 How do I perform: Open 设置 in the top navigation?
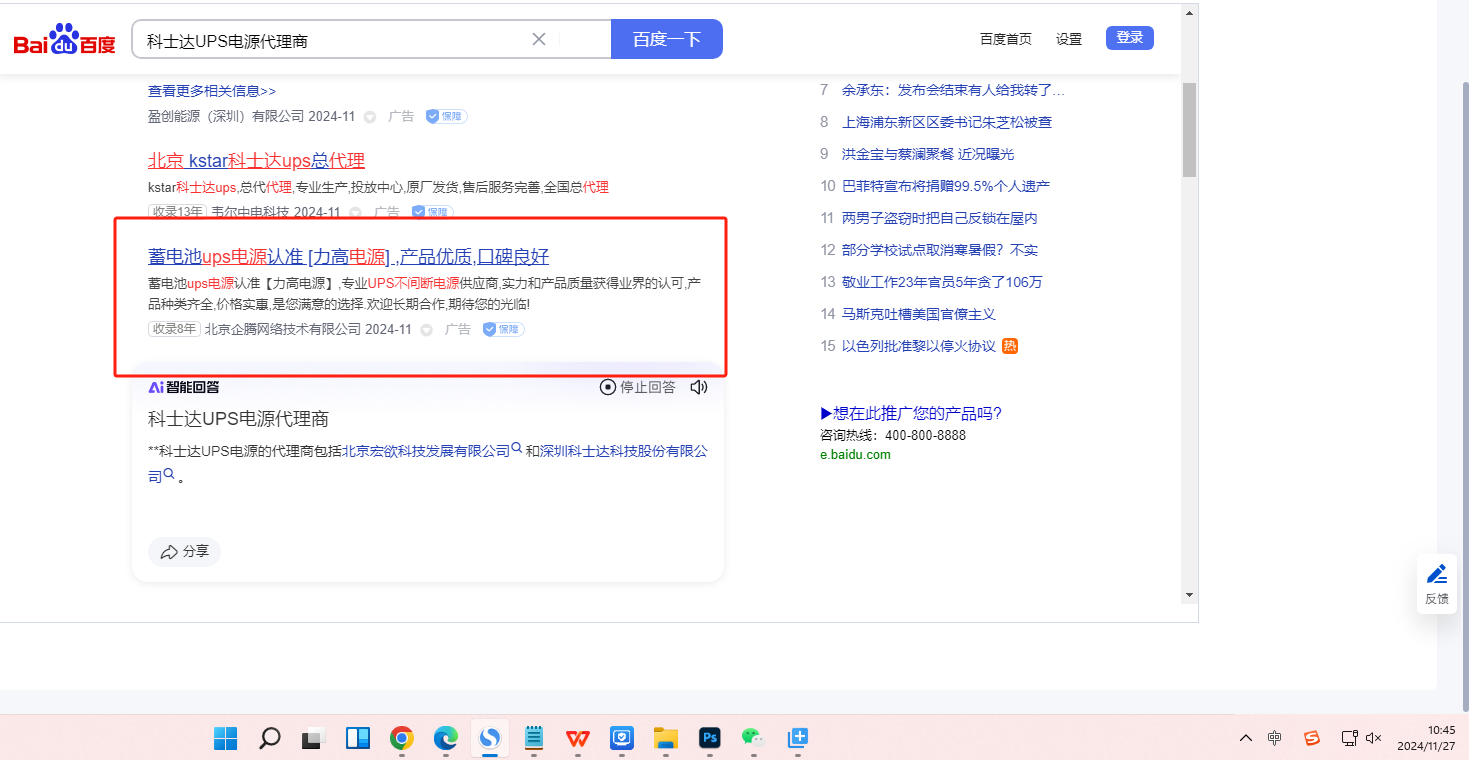click(1069, 39)
